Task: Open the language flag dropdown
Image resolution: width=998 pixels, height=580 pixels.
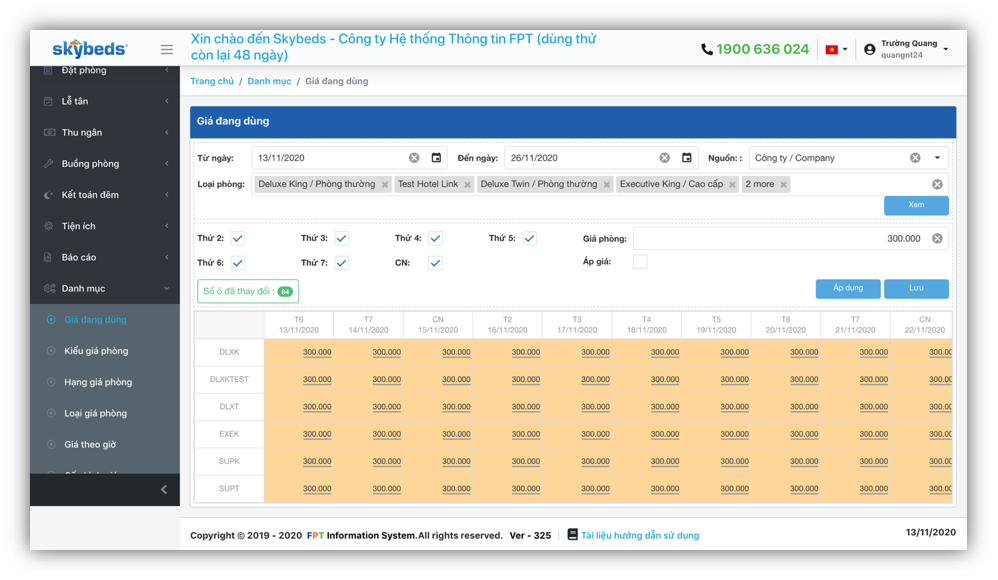Action: click(x=835, y=49)
